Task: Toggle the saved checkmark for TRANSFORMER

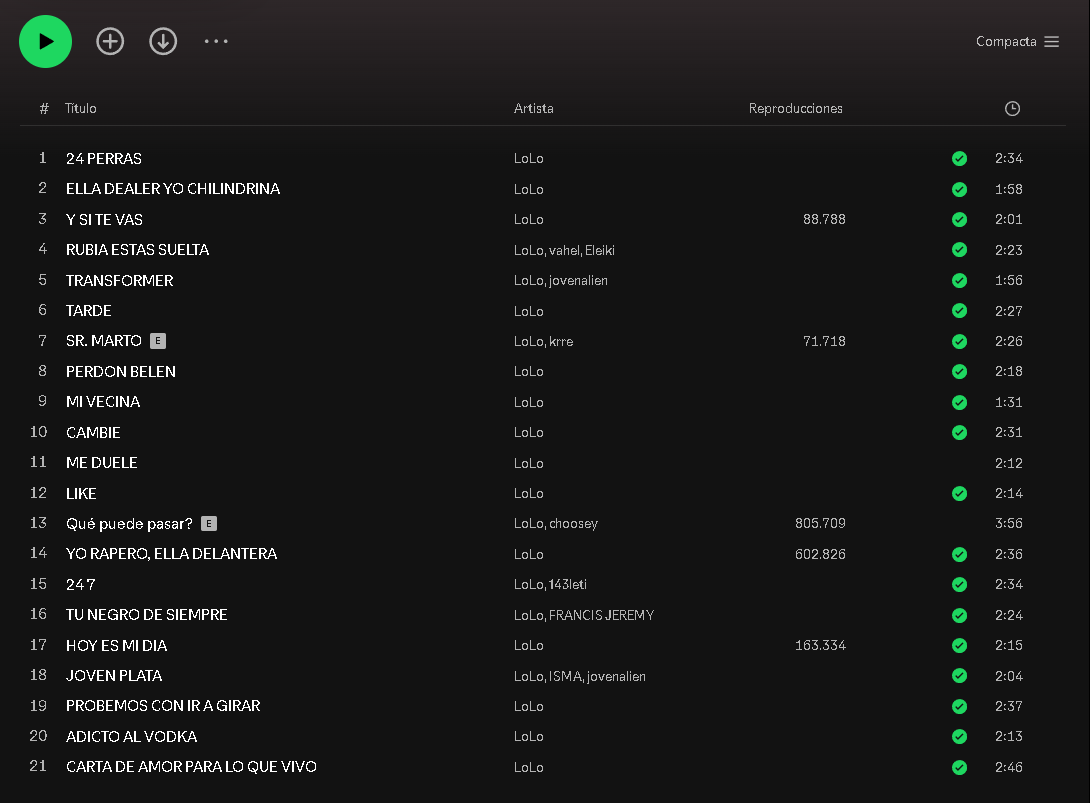Action: [x=959, y=280]
